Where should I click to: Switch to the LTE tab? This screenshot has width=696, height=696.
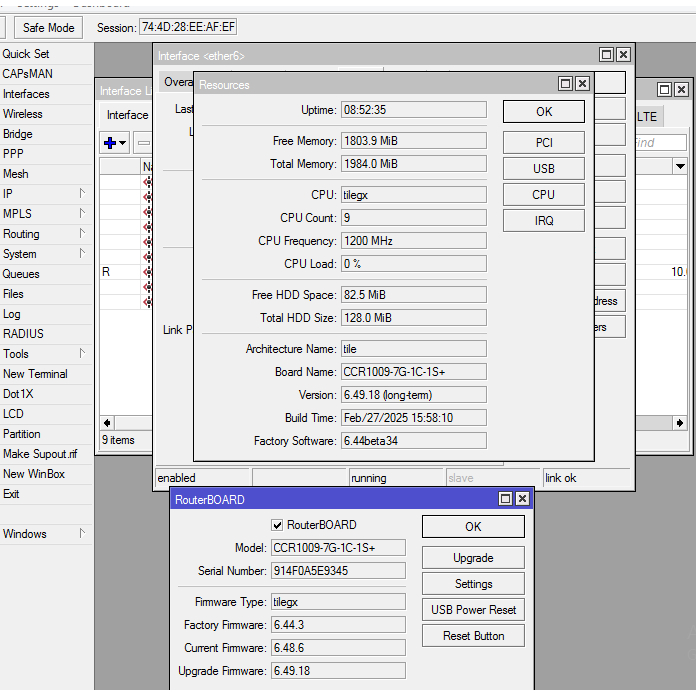coord(647,117)
